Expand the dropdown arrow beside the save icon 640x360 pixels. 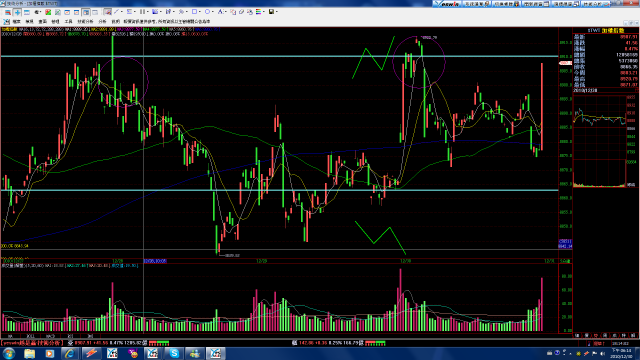click(x=277, y=12)
